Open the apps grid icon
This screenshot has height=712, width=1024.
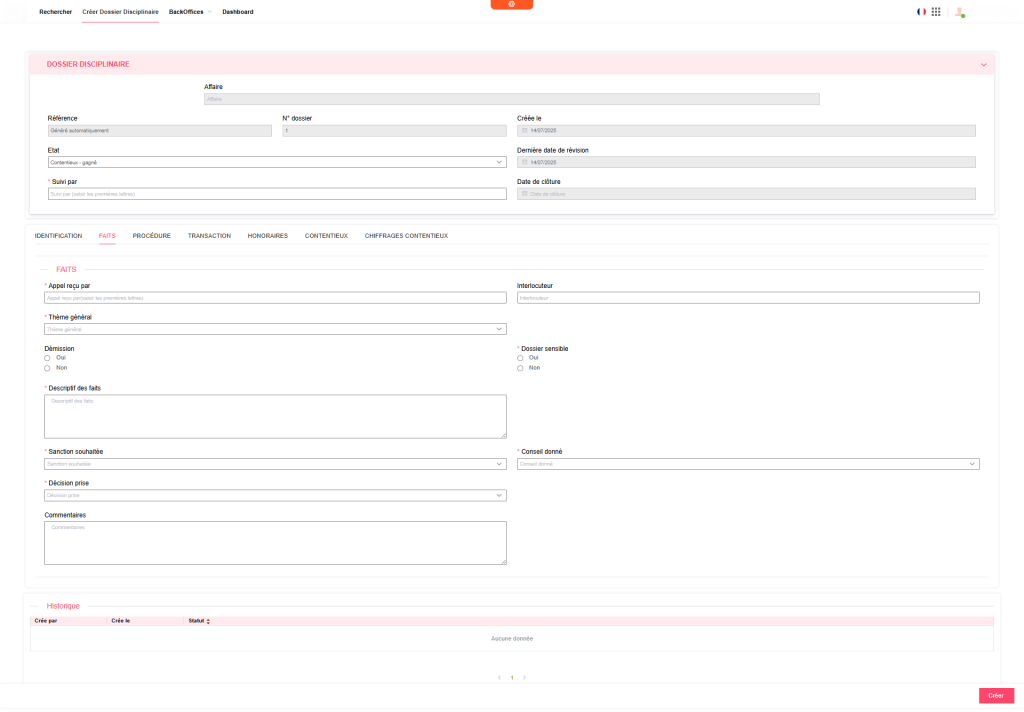click(936, 12)
